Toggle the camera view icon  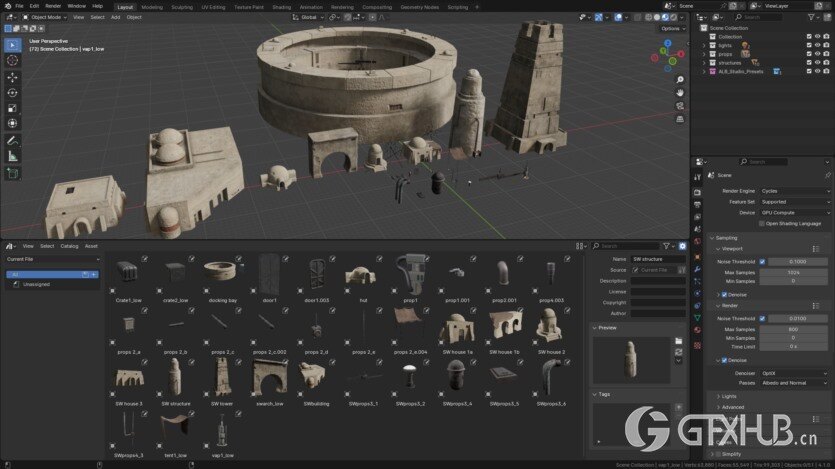(680, 106)
